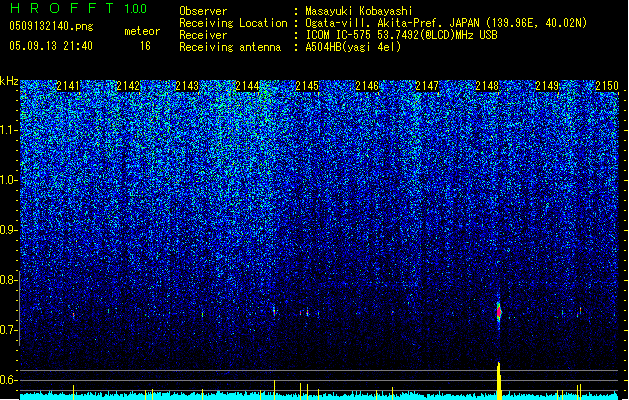Image resolution: width=629 pixels, height=400 pixels.
Task: Click the date stamp 05.09.13 21:40
Action: [x=51, y=46]
